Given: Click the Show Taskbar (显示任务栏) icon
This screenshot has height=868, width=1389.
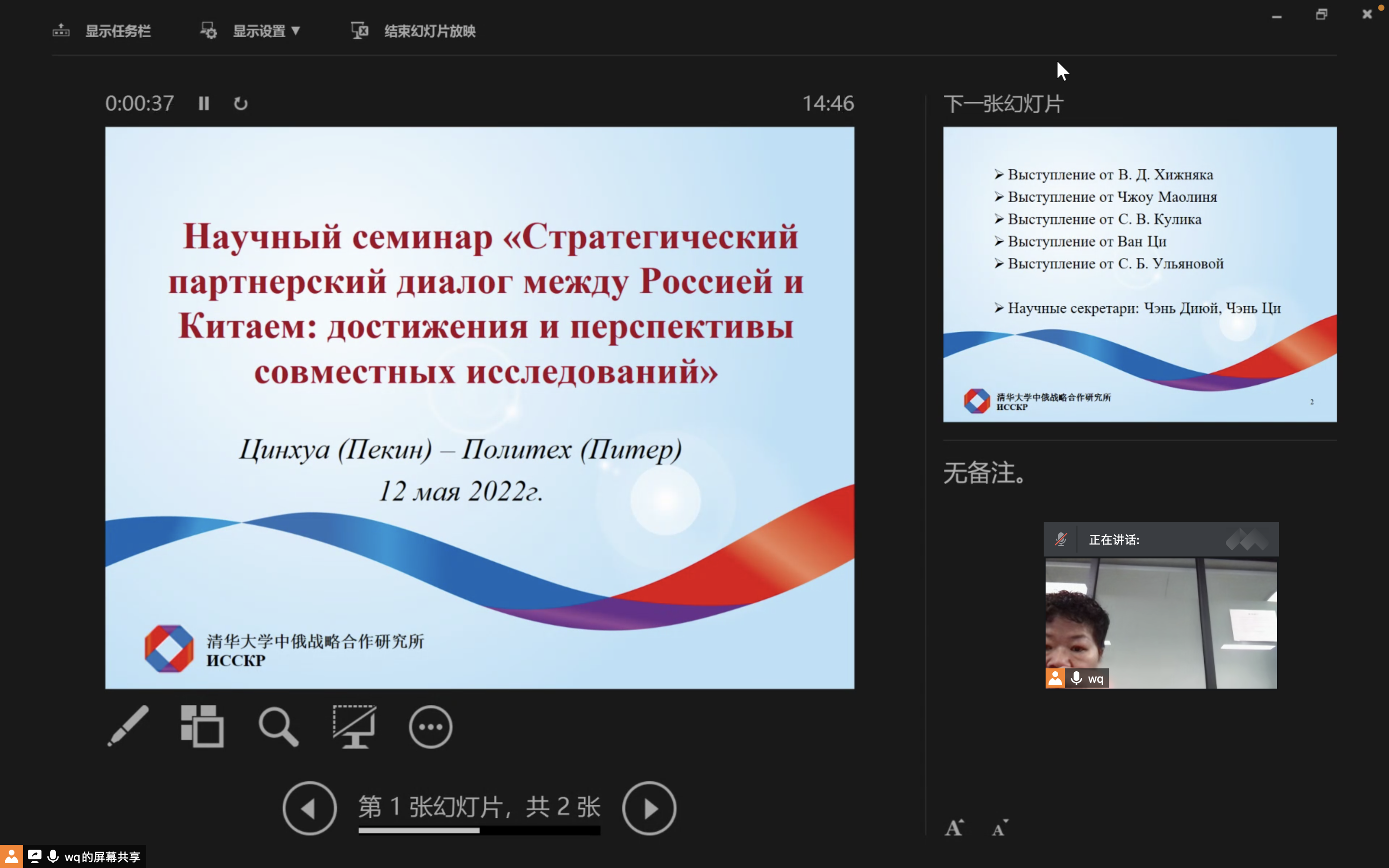Looking at the screenshot, I should click(61, 30).
